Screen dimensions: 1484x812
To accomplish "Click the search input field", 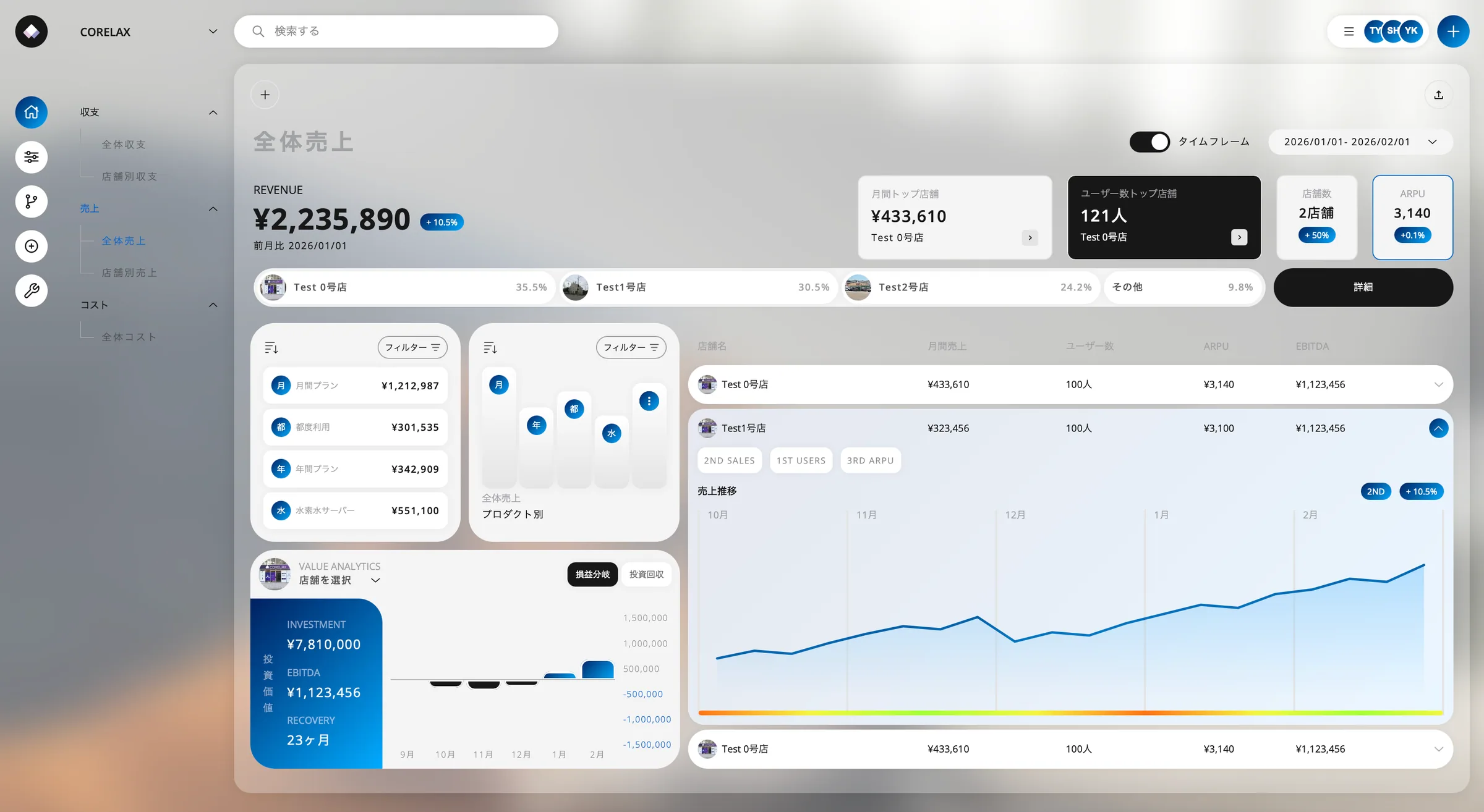I will point(396,32).
